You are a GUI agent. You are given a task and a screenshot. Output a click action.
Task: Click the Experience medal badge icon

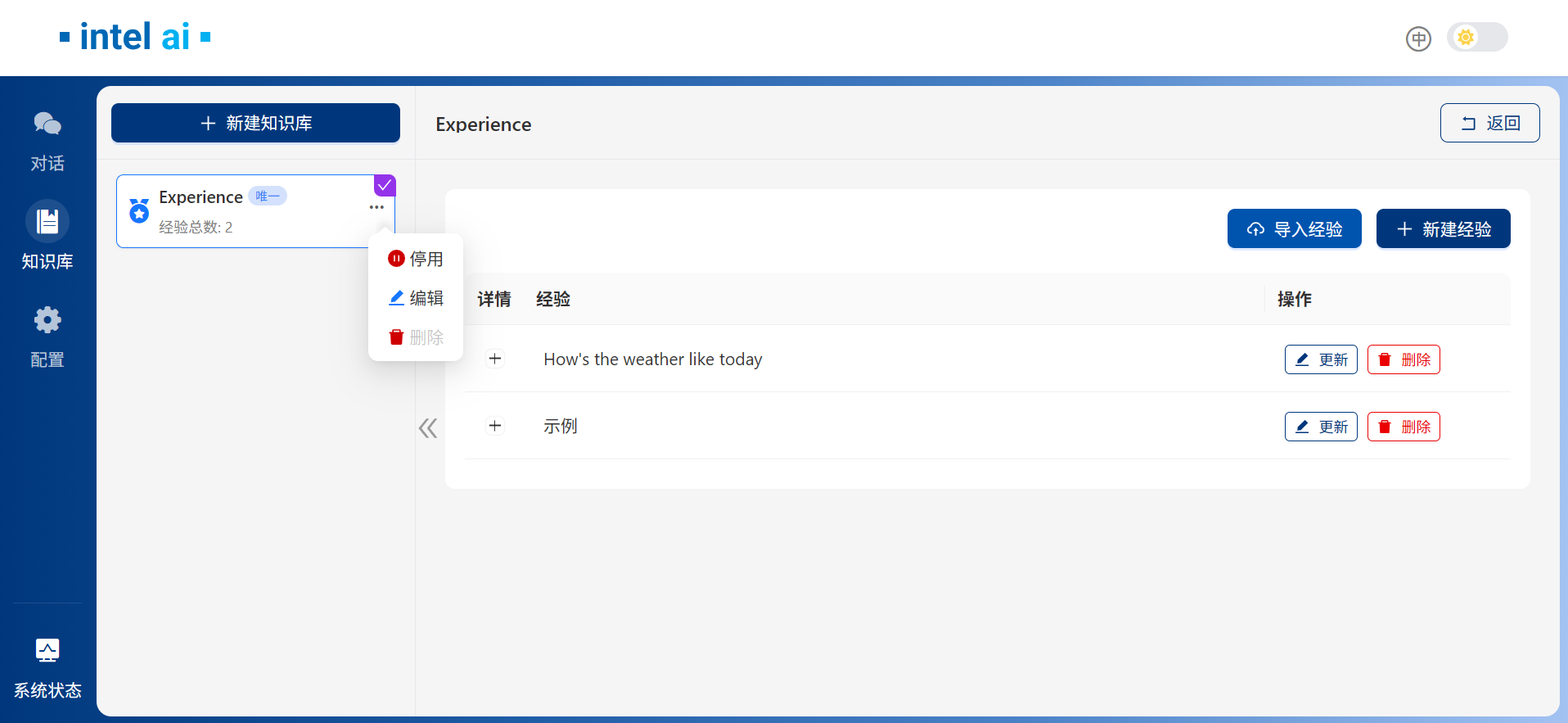139,211
